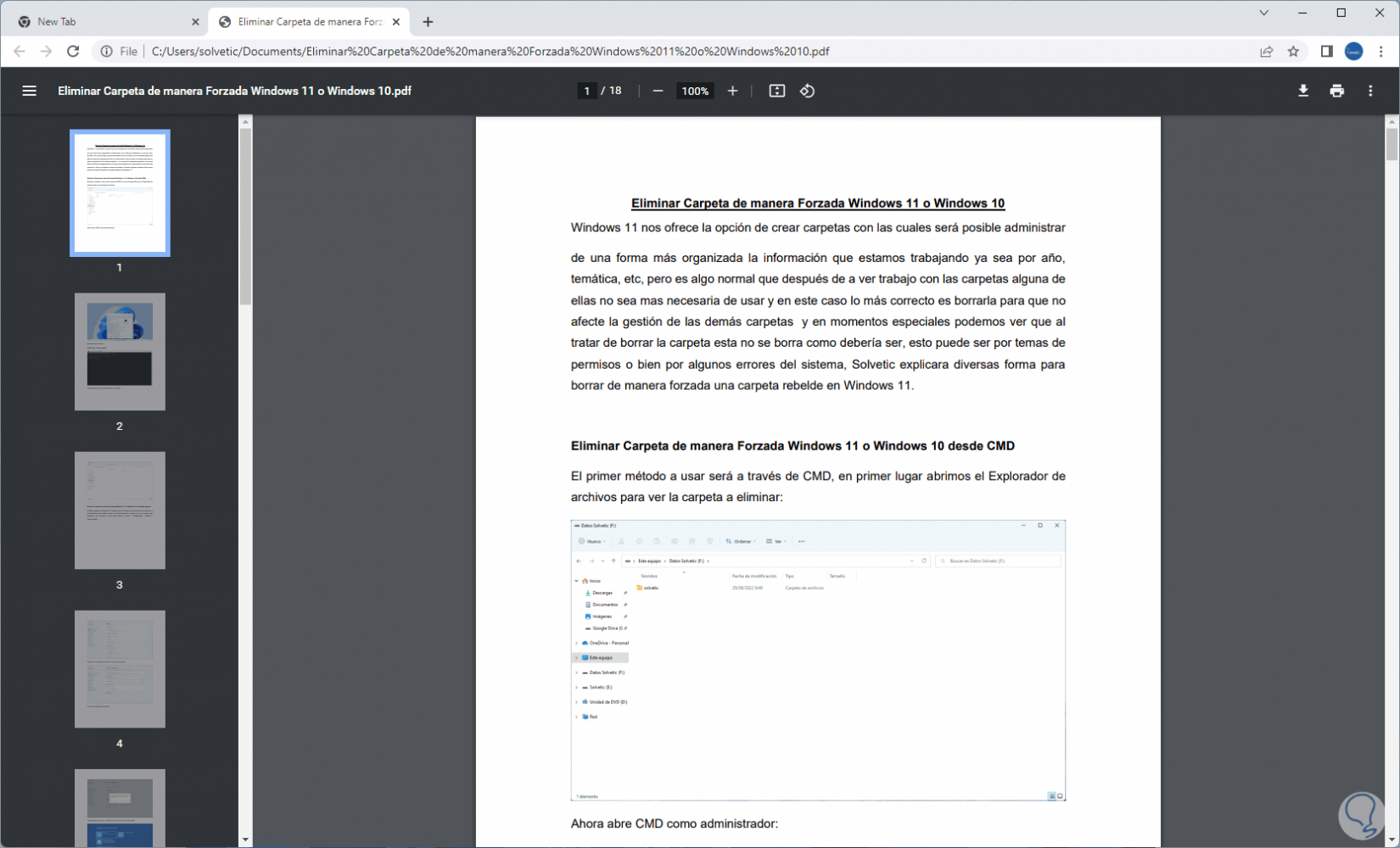Select page 1 thumbnail
This screenshot has height=848, width=1400.
click(x=120, y=192)
